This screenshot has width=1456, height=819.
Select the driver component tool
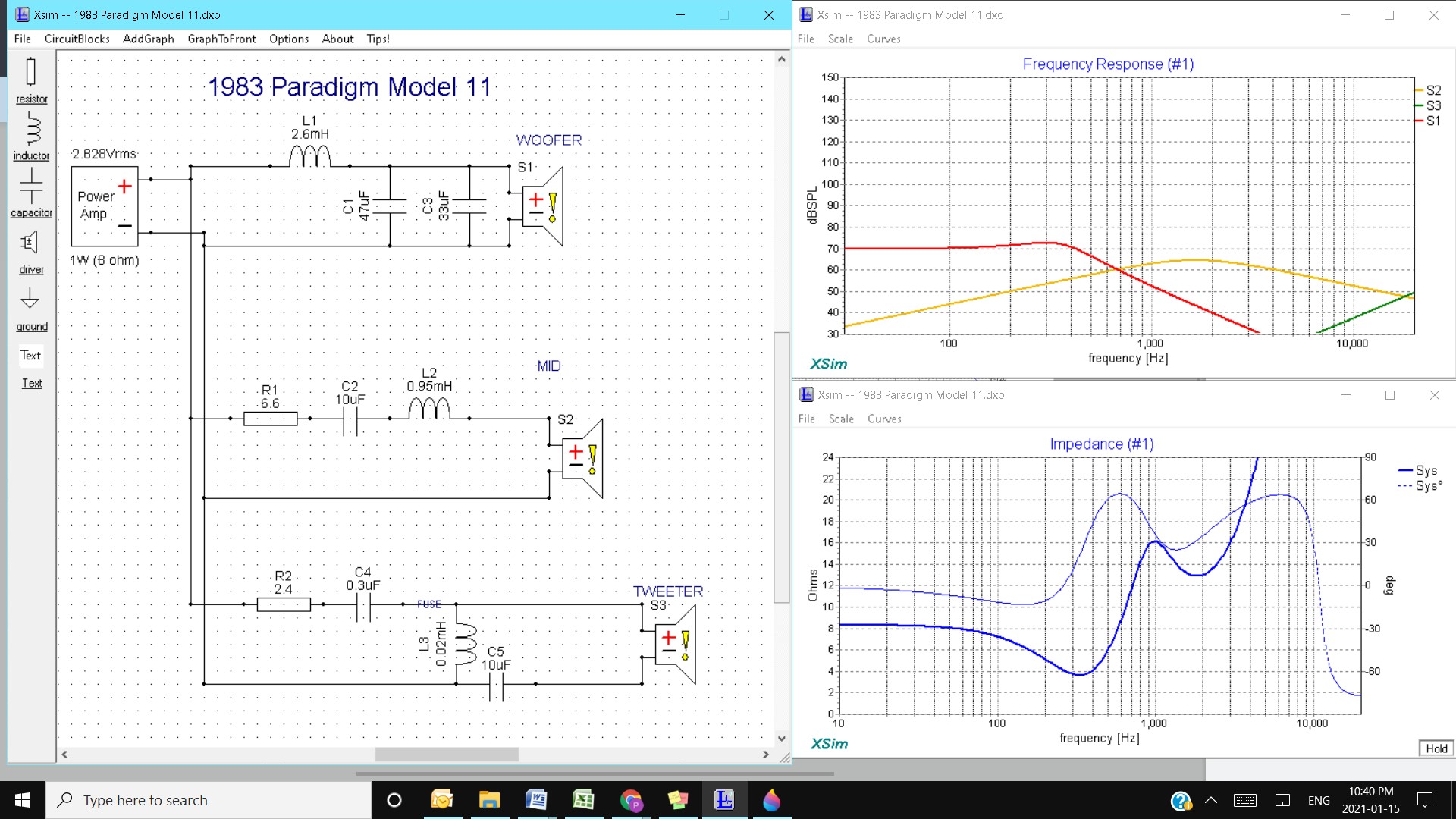[x=31, y=251]
